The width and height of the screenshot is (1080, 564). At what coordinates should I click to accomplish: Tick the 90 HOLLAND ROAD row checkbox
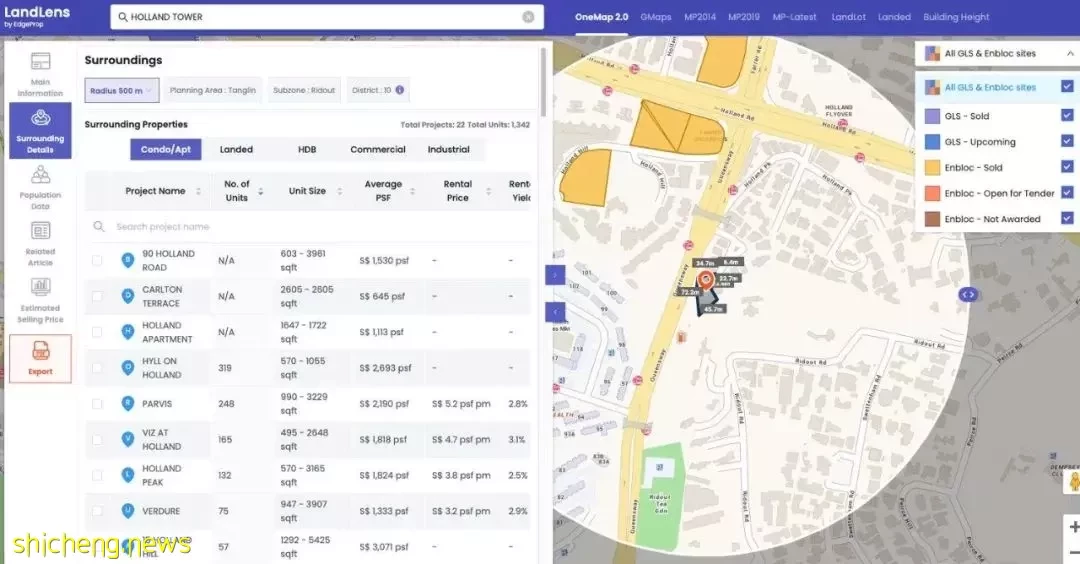tap(97, 260)
